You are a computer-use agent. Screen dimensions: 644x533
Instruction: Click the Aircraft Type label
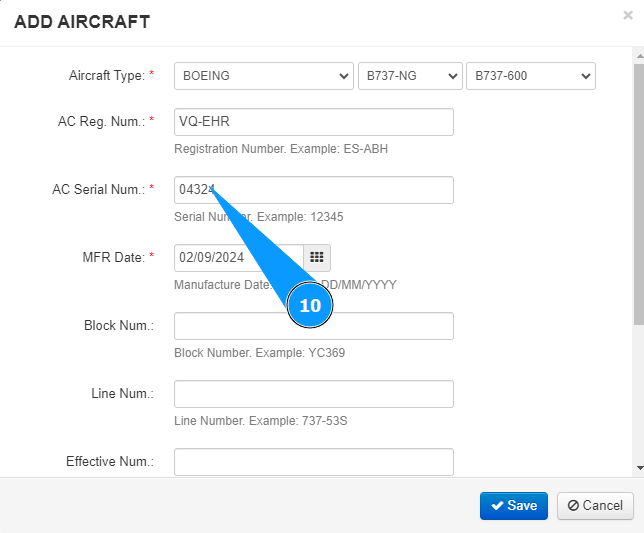coord(107,76)
